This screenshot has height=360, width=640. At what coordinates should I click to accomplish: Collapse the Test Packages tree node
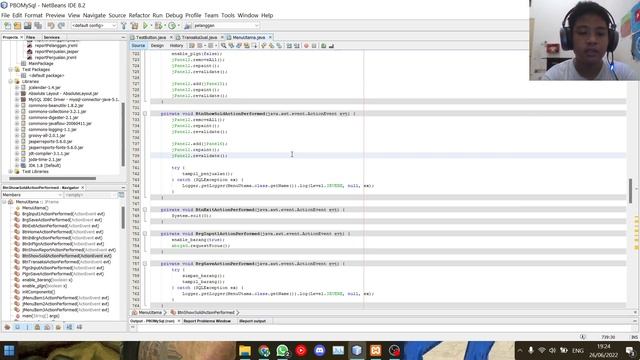coord(11,69)
